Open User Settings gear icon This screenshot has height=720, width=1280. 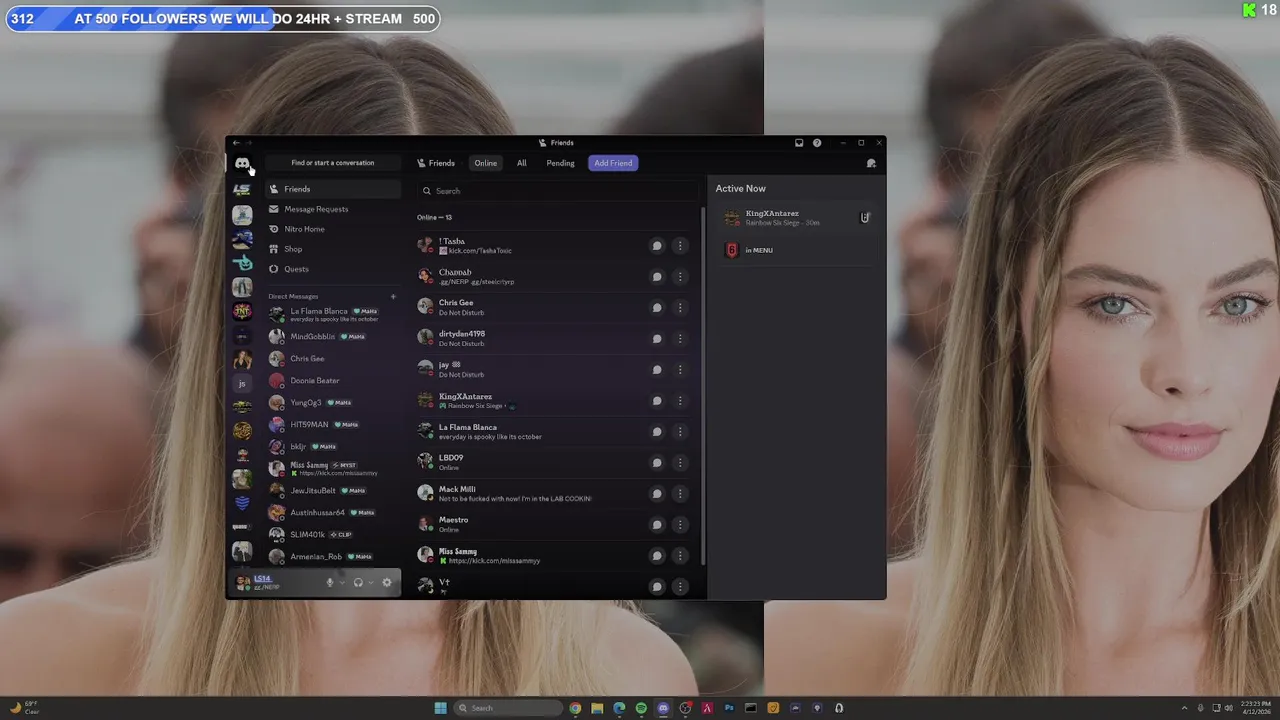387,583
